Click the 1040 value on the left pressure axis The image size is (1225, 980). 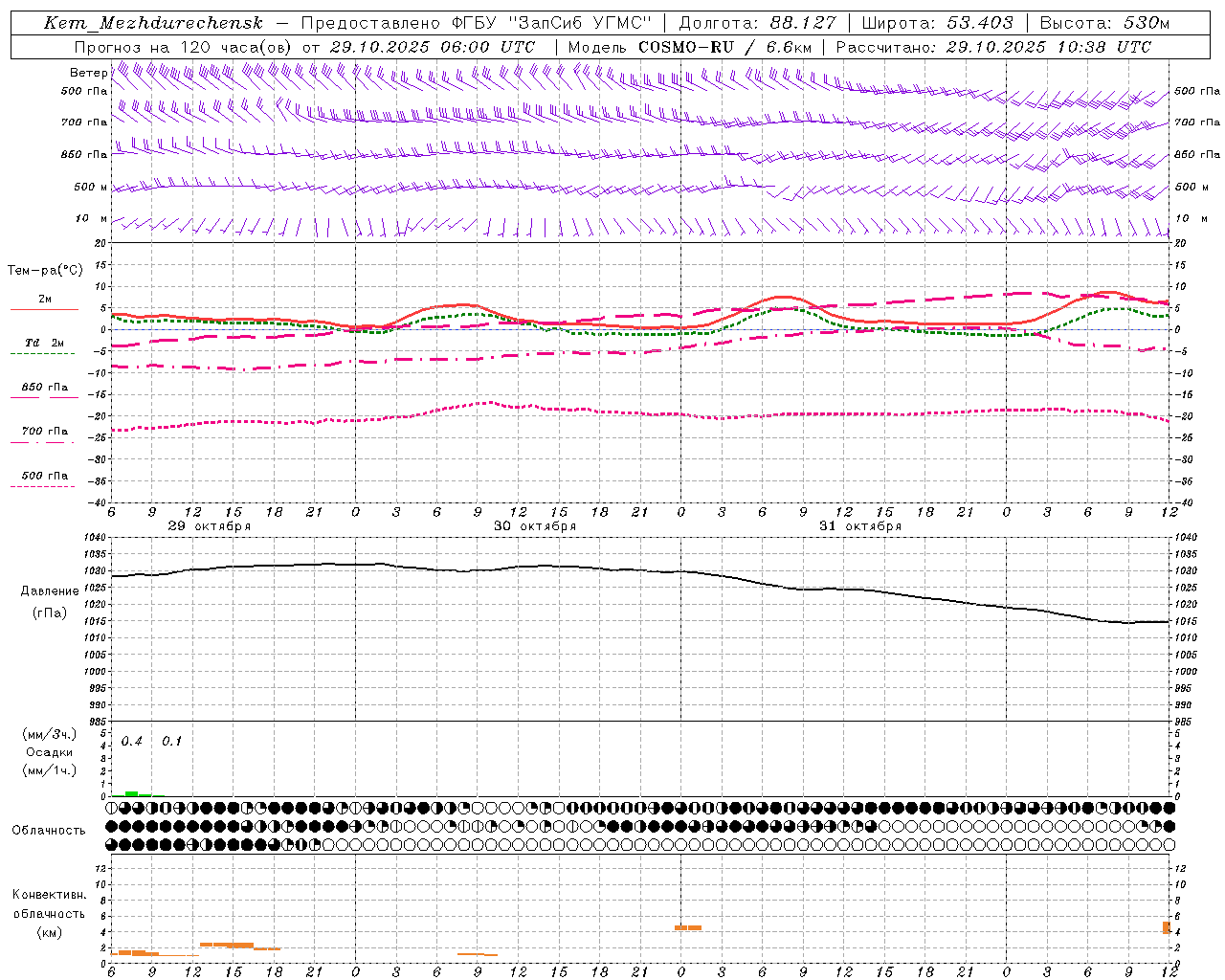[x=95, y=538]
